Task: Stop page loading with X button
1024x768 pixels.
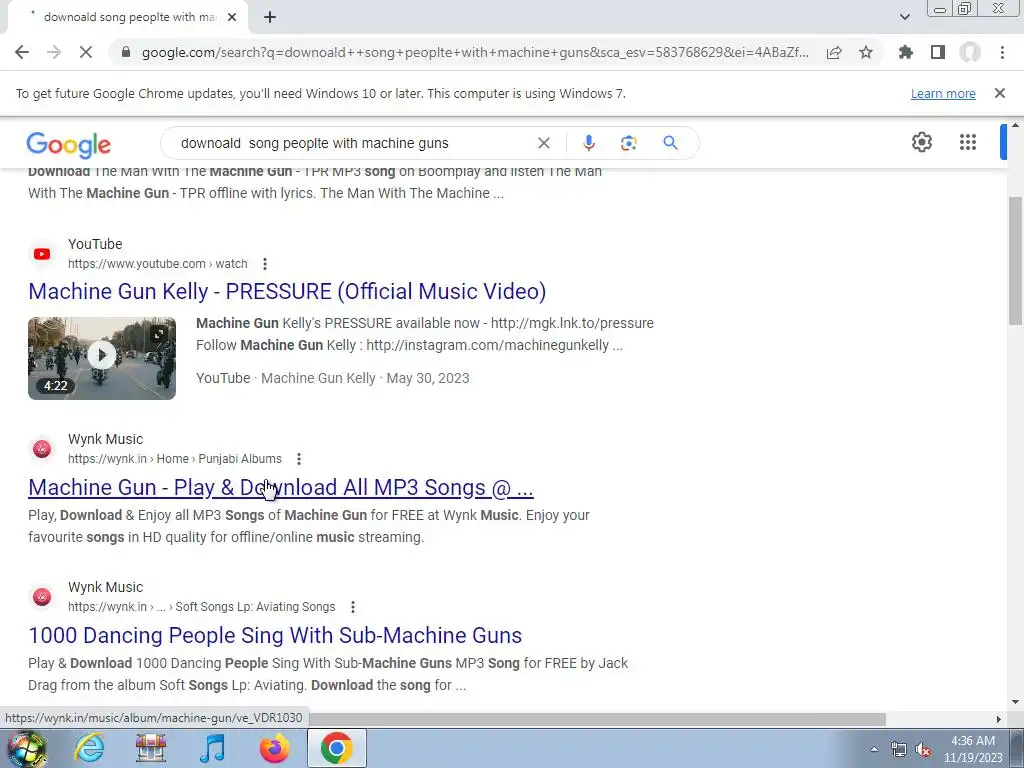Action: (x=86, y=52)
